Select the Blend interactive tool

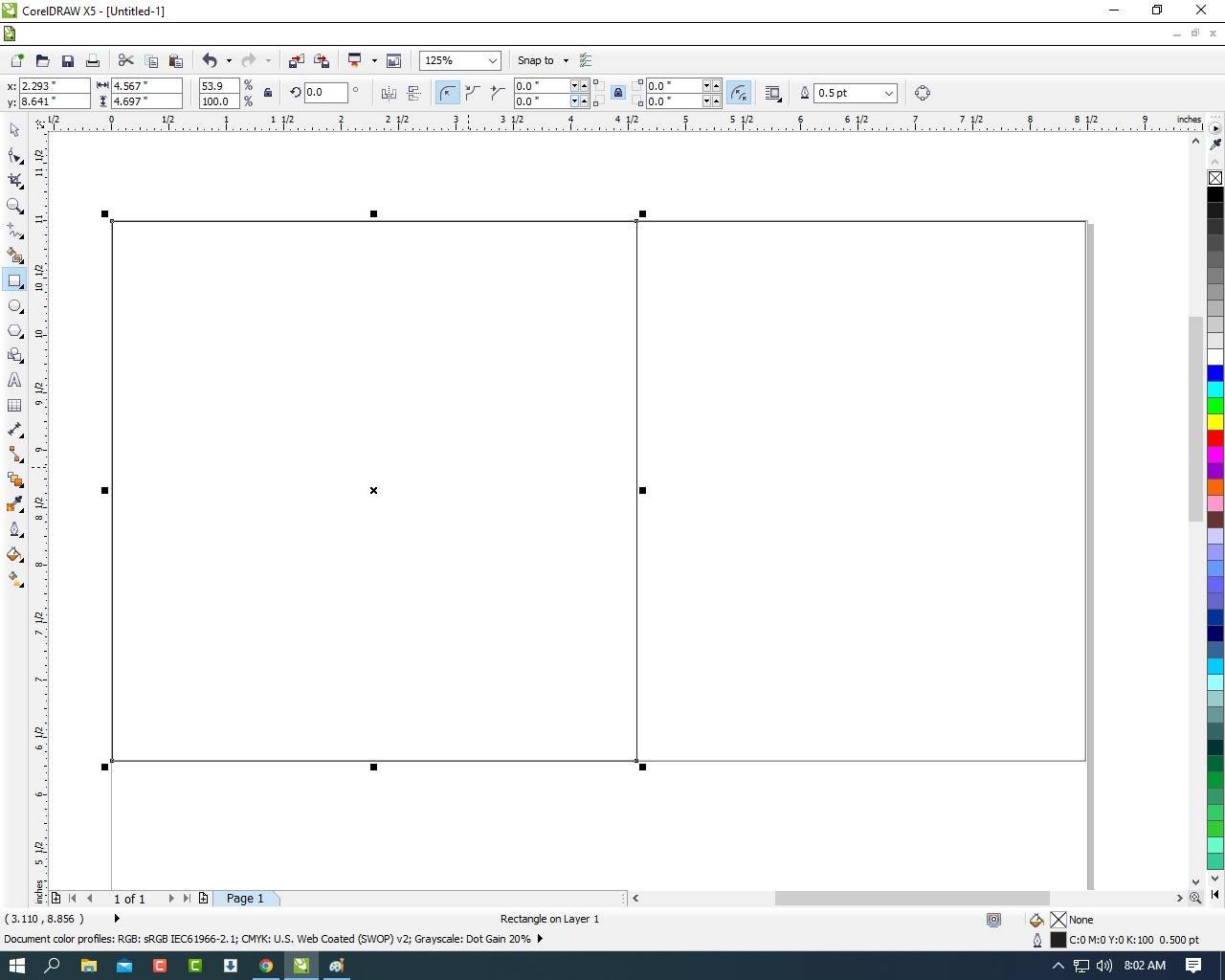pyautogui.click(x=14, y=479)
